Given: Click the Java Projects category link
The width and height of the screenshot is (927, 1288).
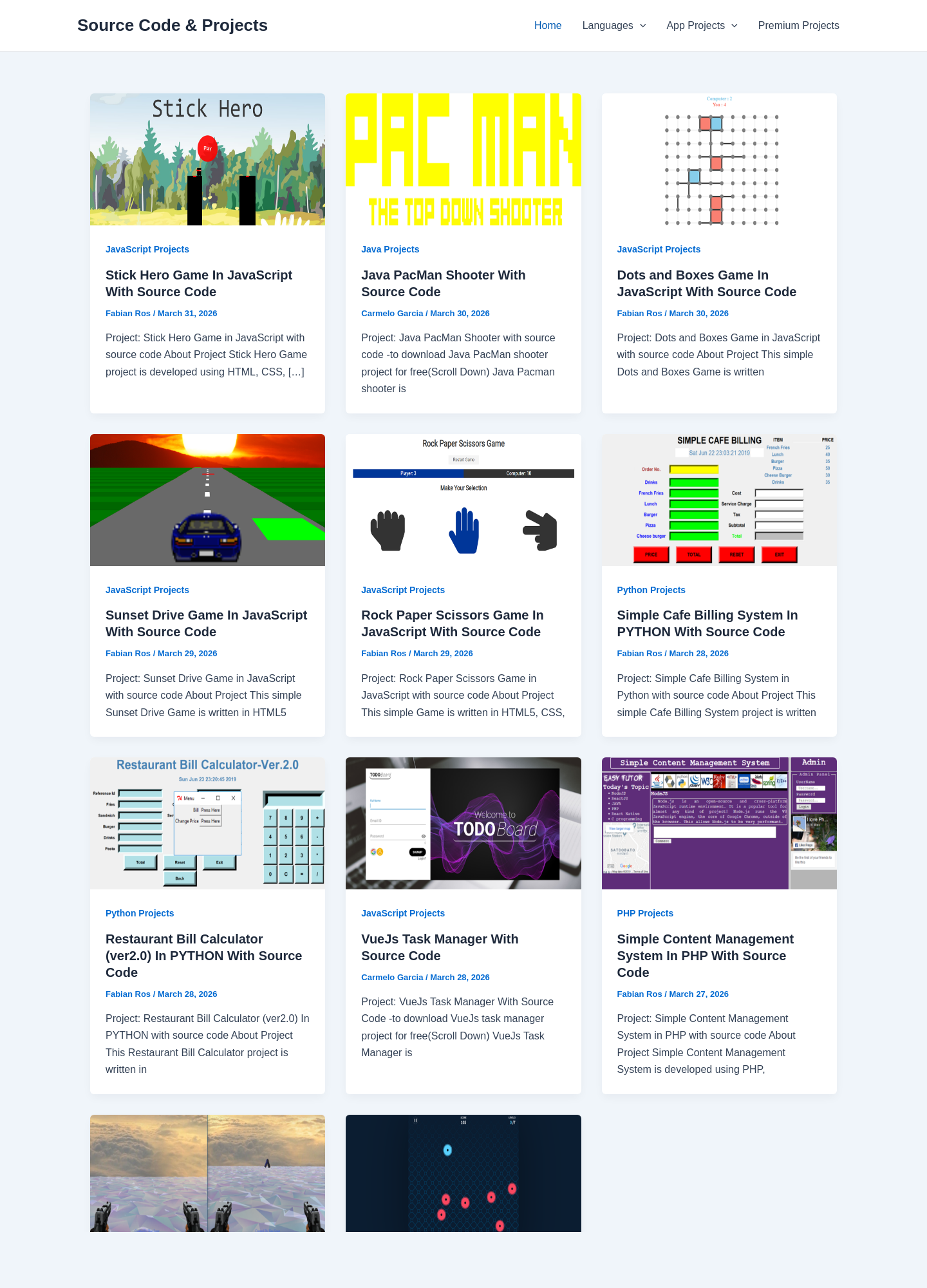Looking at the screenshot, I should (390, 249).
